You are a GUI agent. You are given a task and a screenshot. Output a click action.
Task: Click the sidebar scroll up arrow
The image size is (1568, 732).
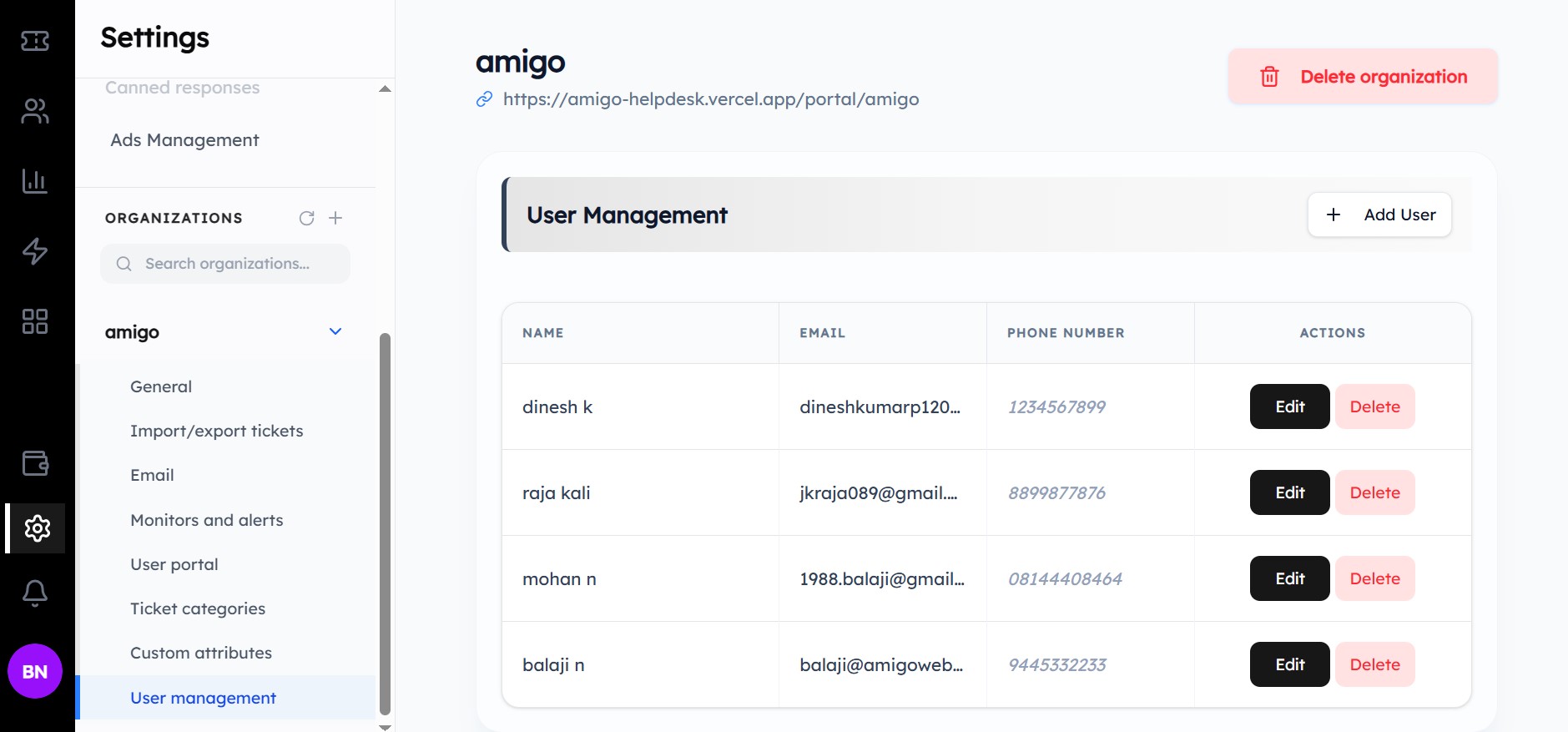pyautogui.click(x=385, y=88)
